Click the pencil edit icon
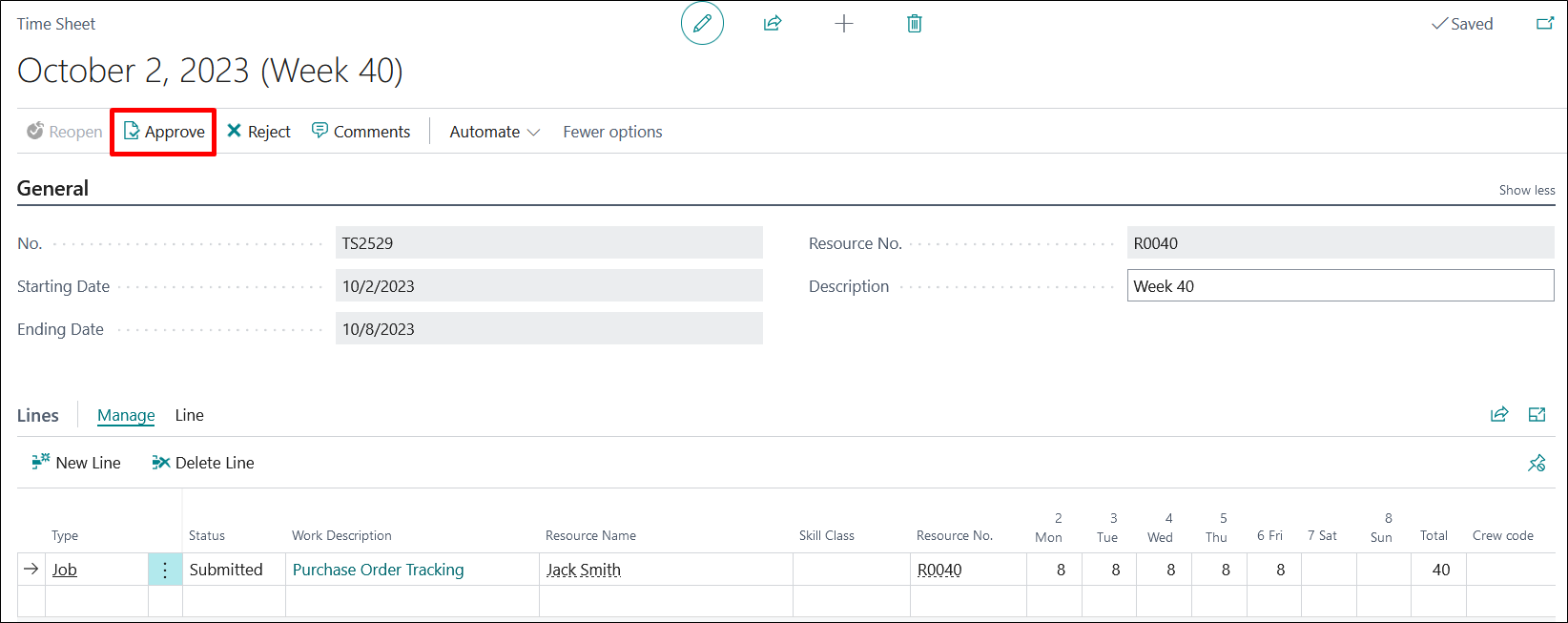The image size is (1568, 623). coord(702,24)
